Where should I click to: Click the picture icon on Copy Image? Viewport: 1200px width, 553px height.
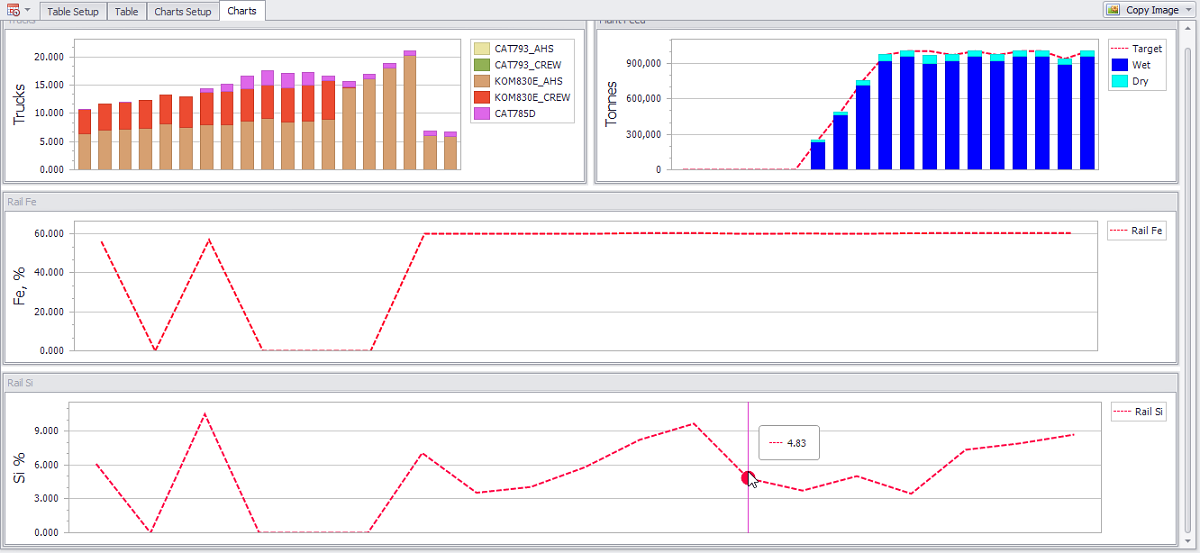click(1115, 10)
